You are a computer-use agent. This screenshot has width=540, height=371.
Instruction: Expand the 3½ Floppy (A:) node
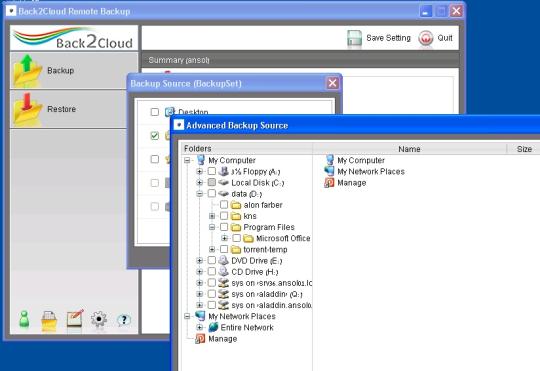coord(199,171)
